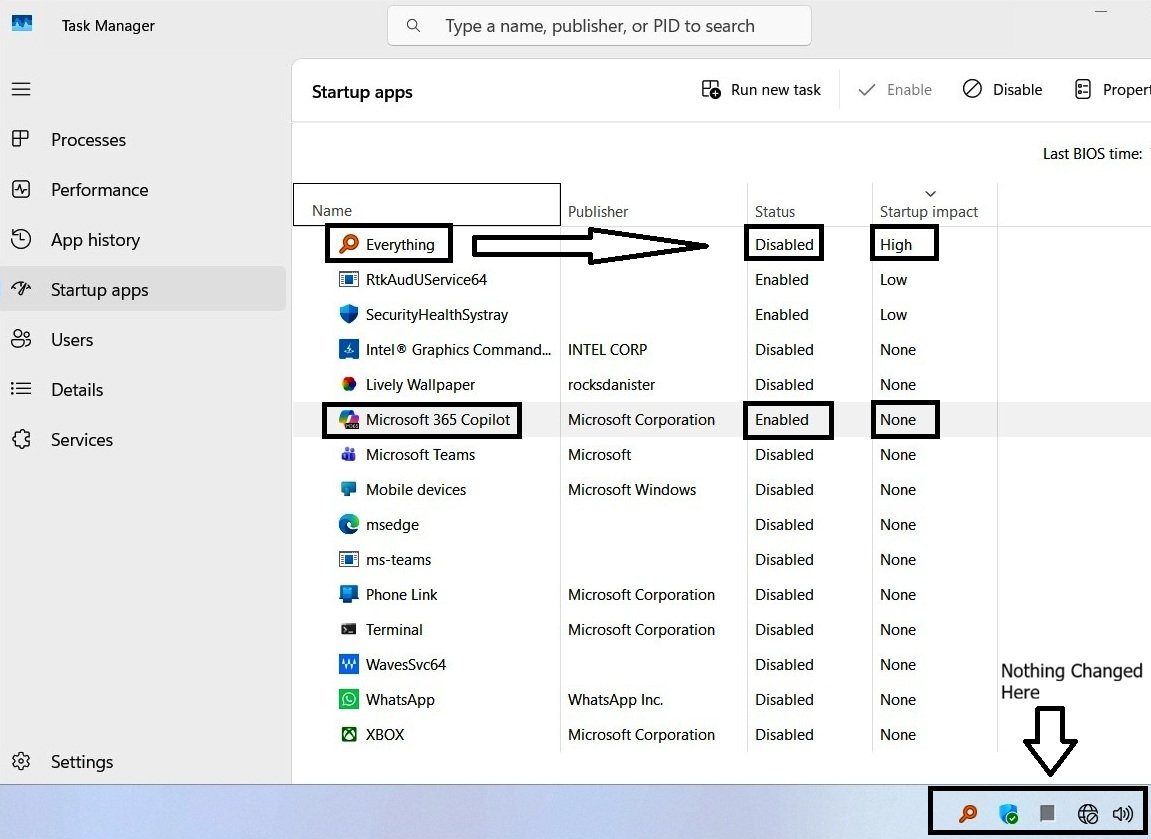Select the Everything row name

[x=400, y=244]
